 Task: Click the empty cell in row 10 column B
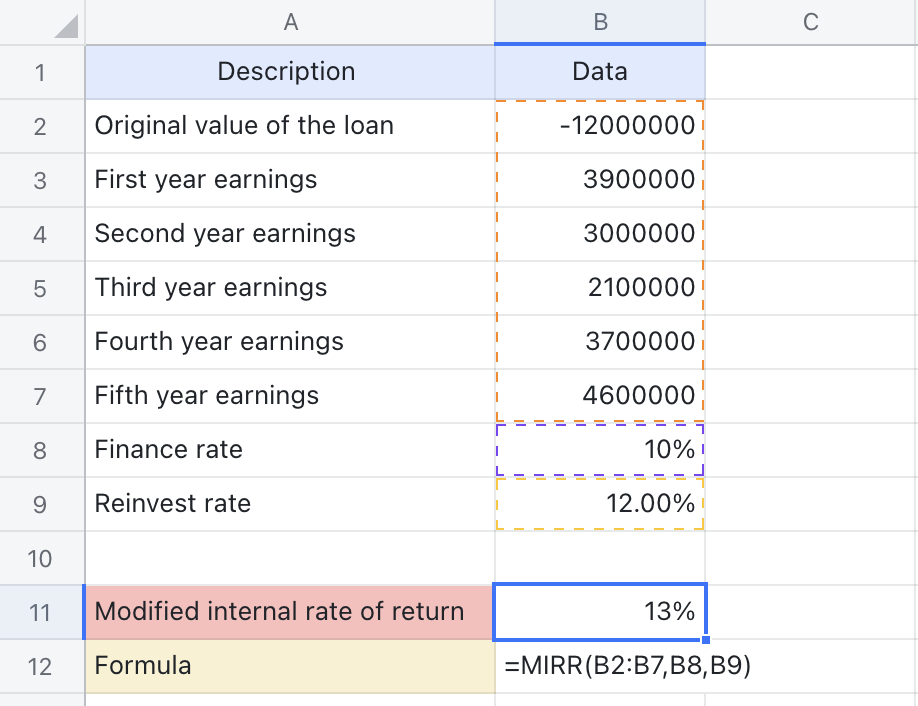[x=599, y=557]
